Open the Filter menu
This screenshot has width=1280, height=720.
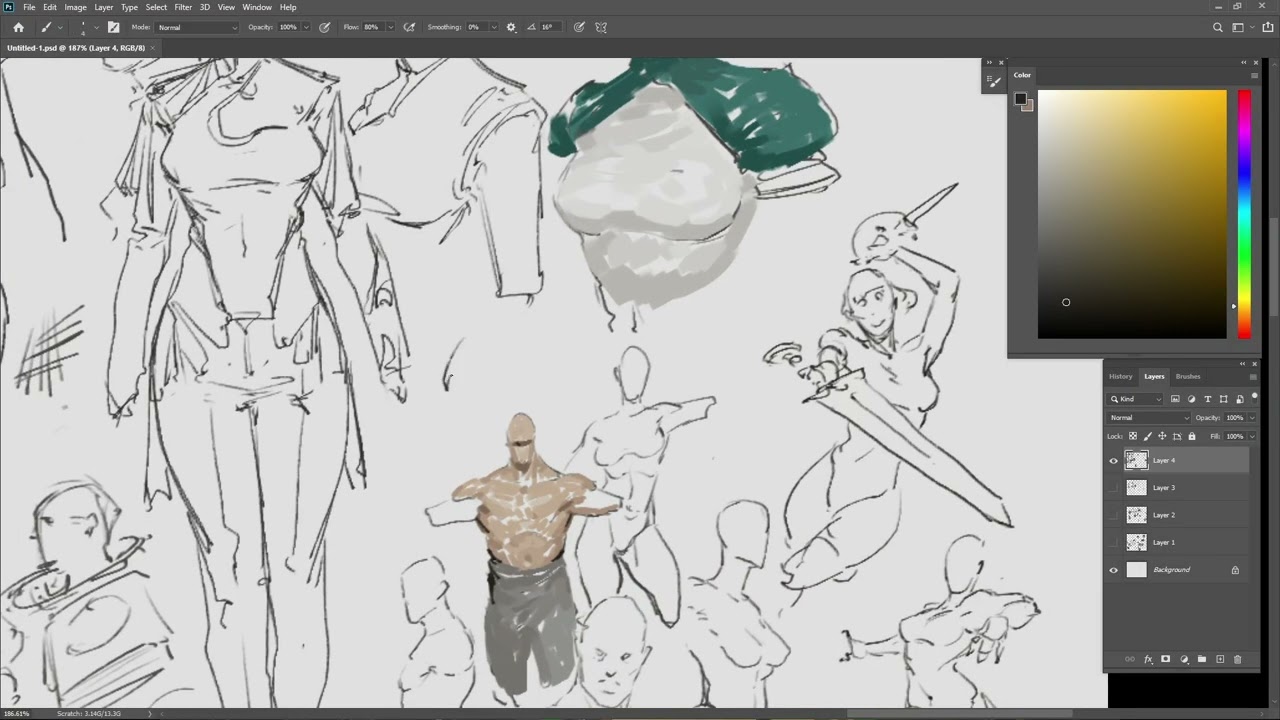tap(183, 7)
